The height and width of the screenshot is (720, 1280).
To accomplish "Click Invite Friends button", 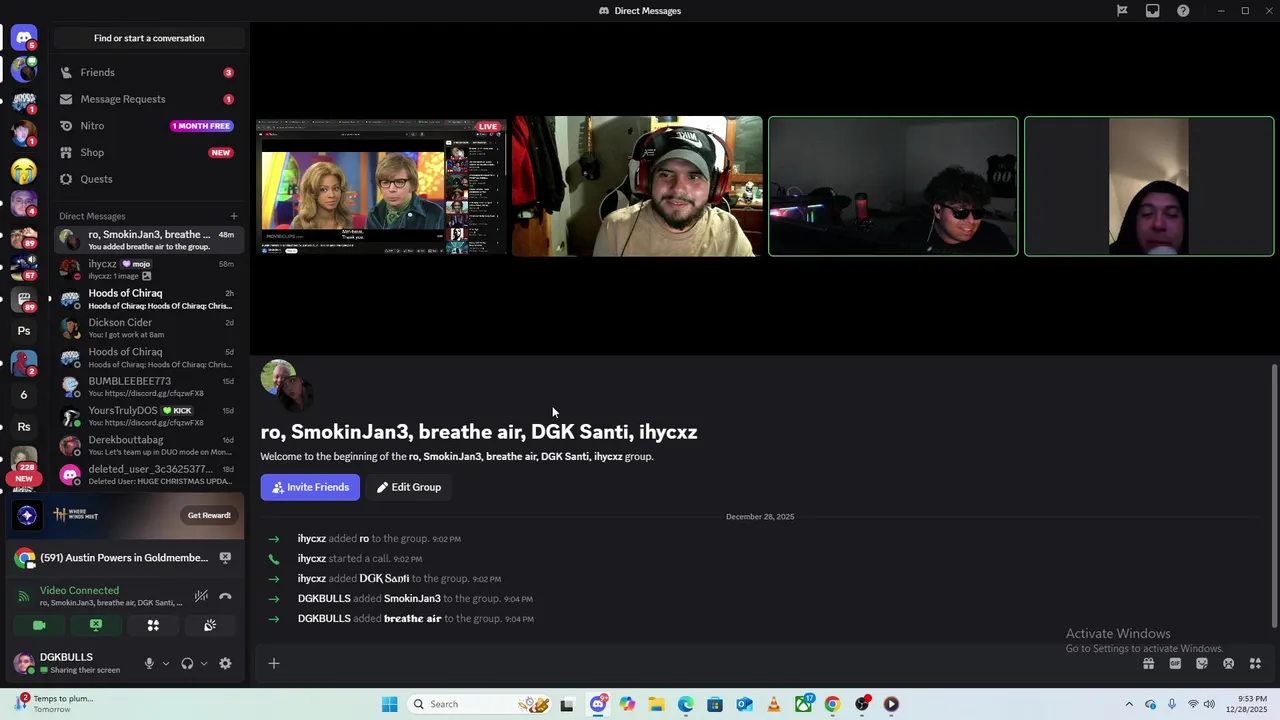I will (x=310, y=487).
